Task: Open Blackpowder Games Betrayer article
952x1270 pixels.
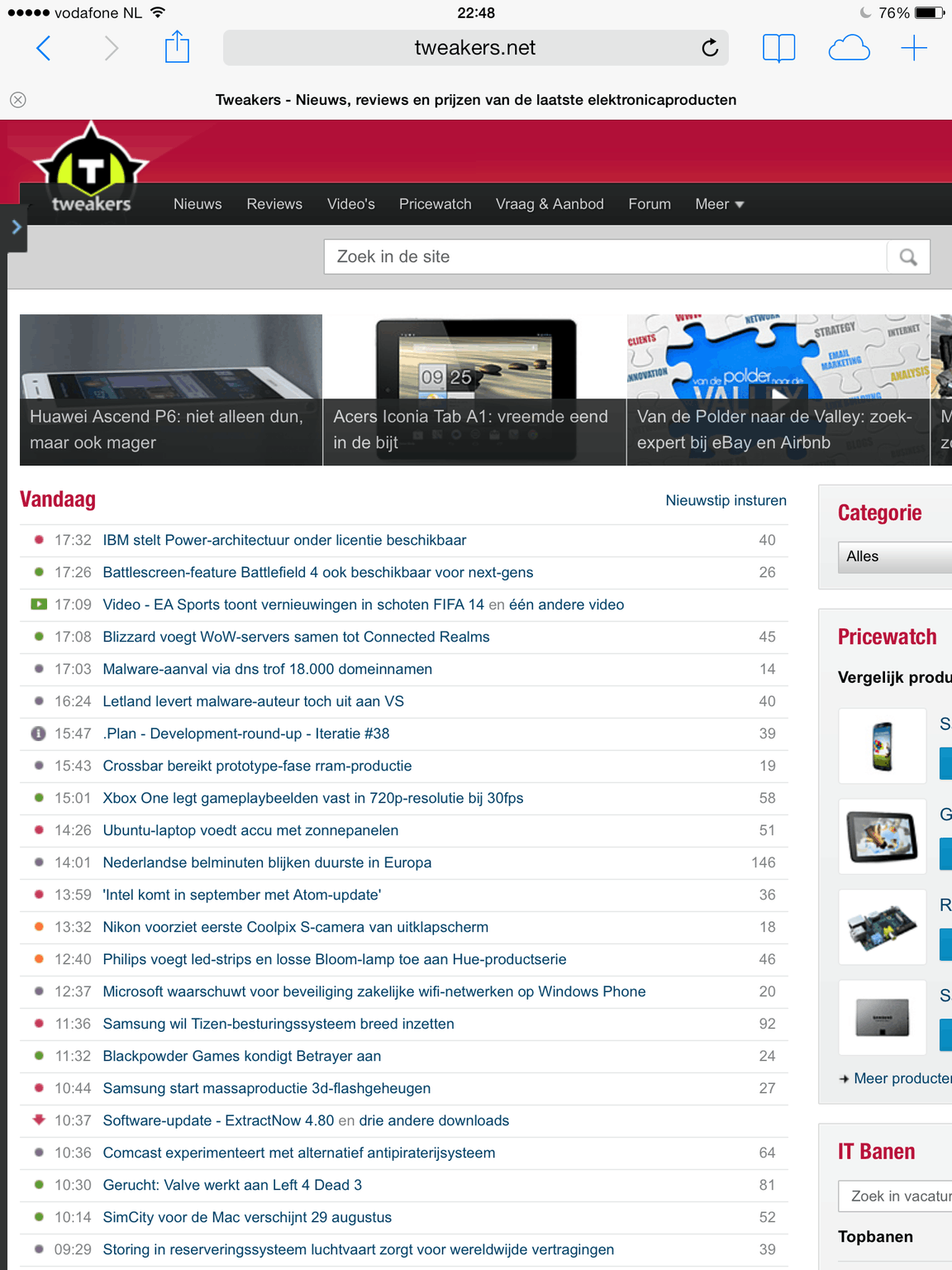Action: pos(242,1056)
